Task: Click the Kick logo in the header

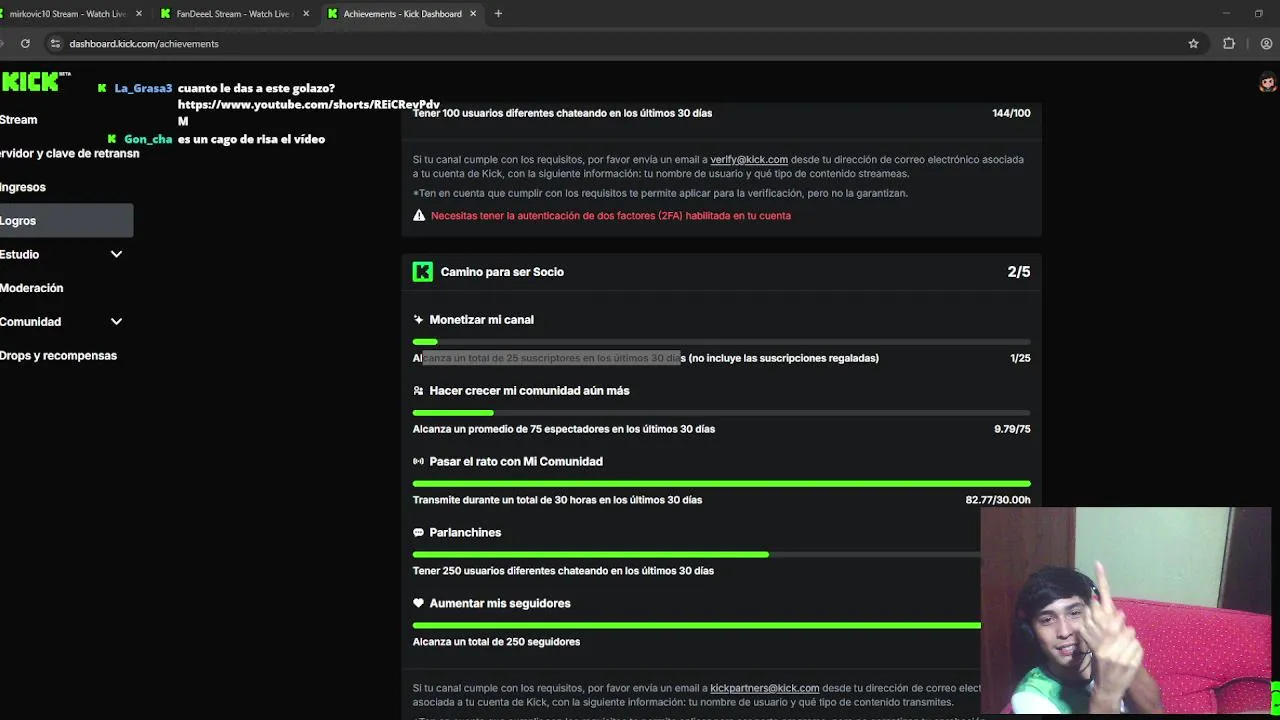Action: [x=35, y=82]
